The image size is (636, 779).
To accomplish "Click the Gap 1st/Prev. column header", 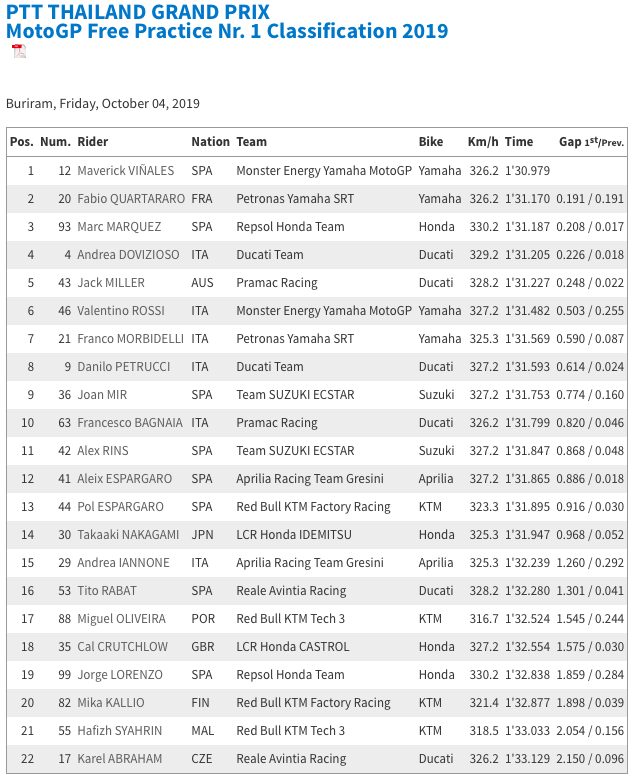I will pos(591,142).
